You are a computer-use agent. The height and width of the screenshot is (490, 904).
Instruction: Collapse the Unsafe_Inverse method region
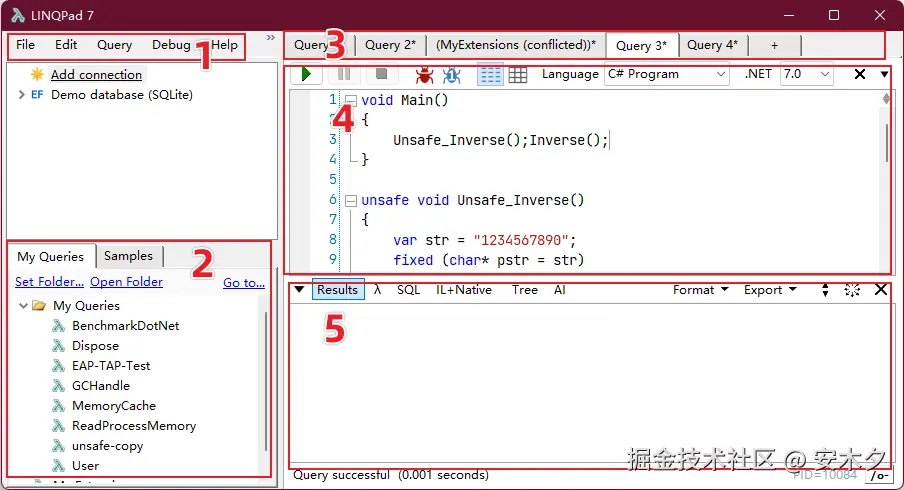point(351,201)
